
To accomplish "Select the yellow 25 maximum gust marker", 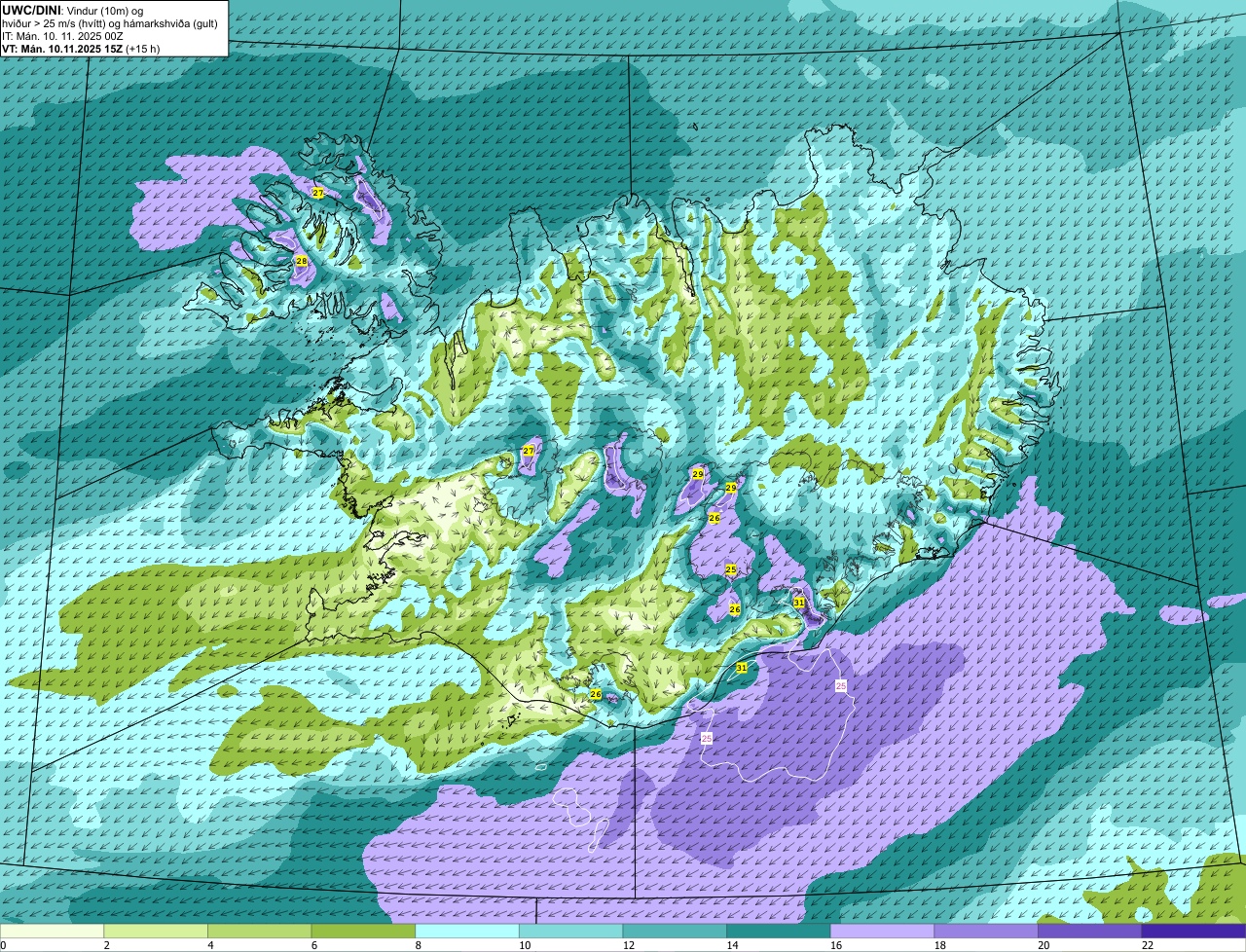I will pyautogui.click(x=731, y=568).
